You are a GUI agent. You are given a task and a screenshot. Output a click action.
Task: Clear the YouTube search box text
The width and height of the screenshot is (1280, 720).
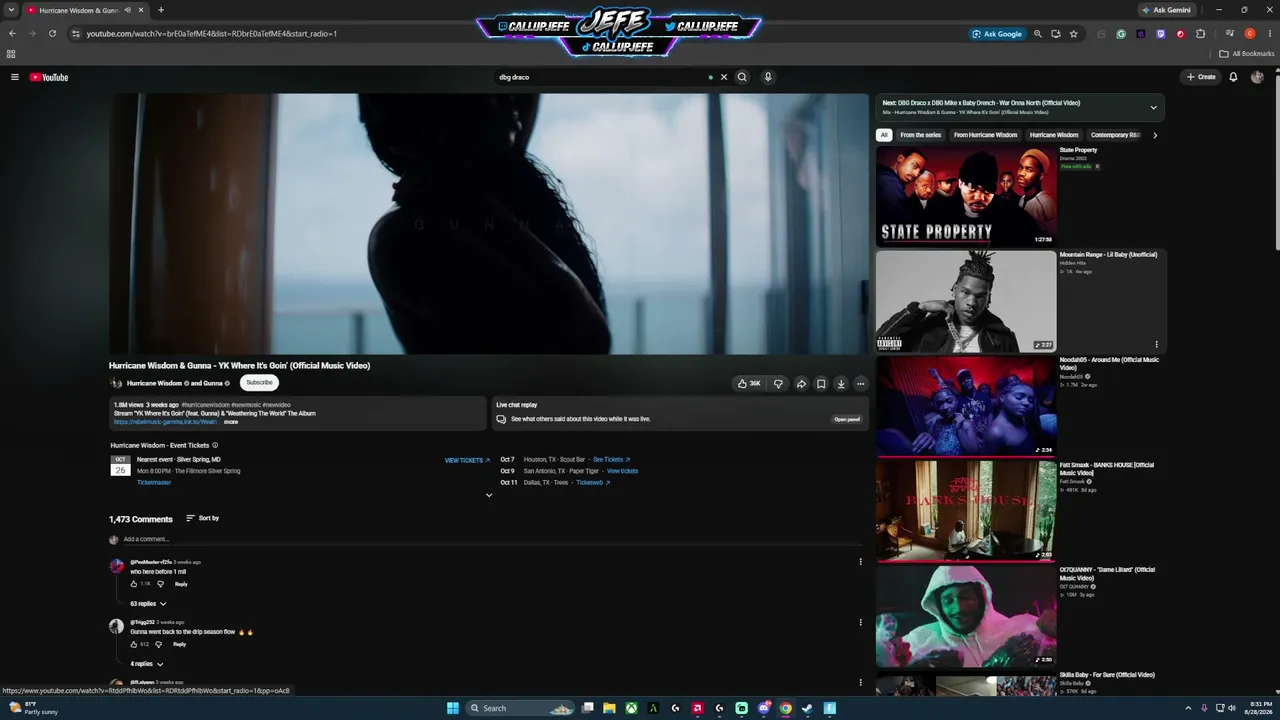click(724, 77)
